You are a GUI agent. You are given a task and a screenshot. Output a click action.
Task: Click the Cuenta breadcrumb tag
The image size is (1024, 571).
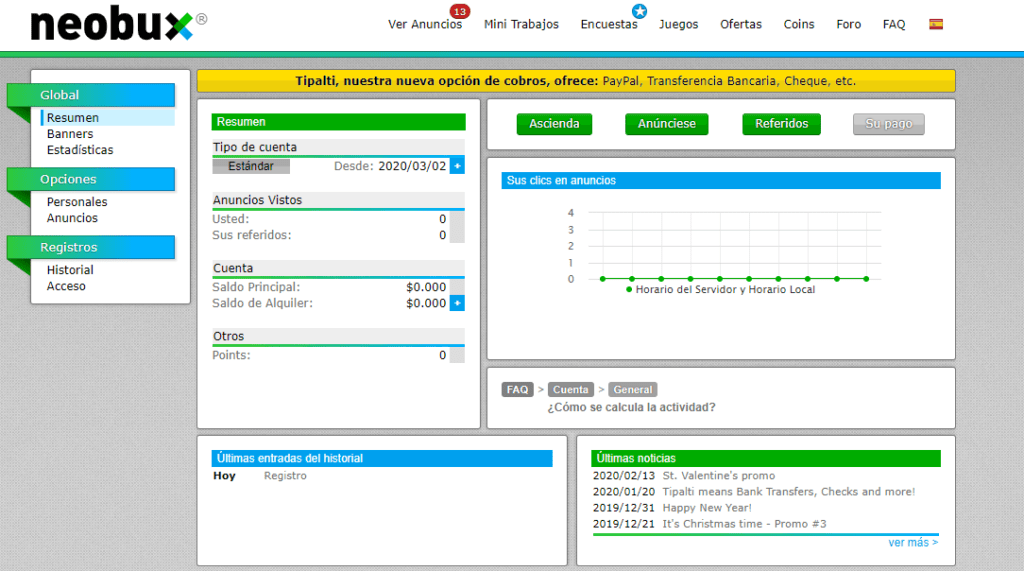coord(571,389)
